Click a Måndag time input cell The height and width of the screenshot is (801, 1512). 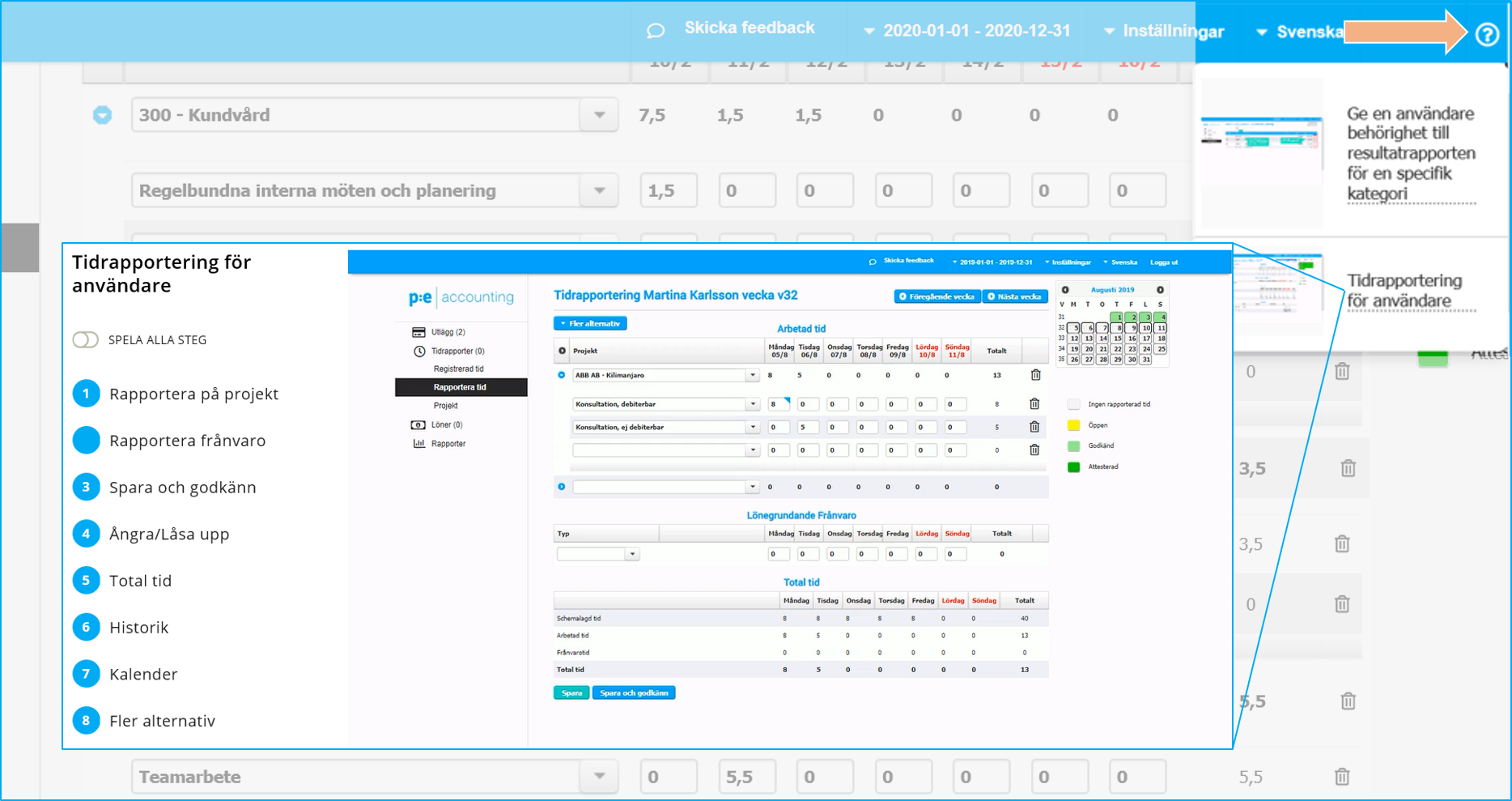point(778,403)
